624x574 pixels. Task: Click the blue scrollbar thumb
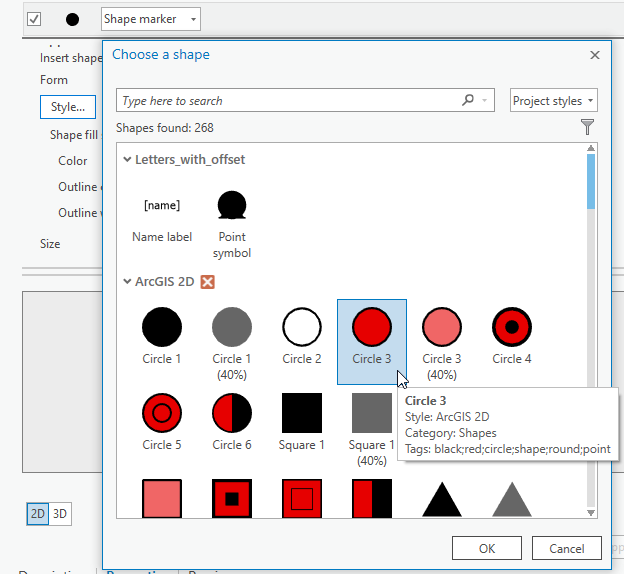(x=591, y=182)
